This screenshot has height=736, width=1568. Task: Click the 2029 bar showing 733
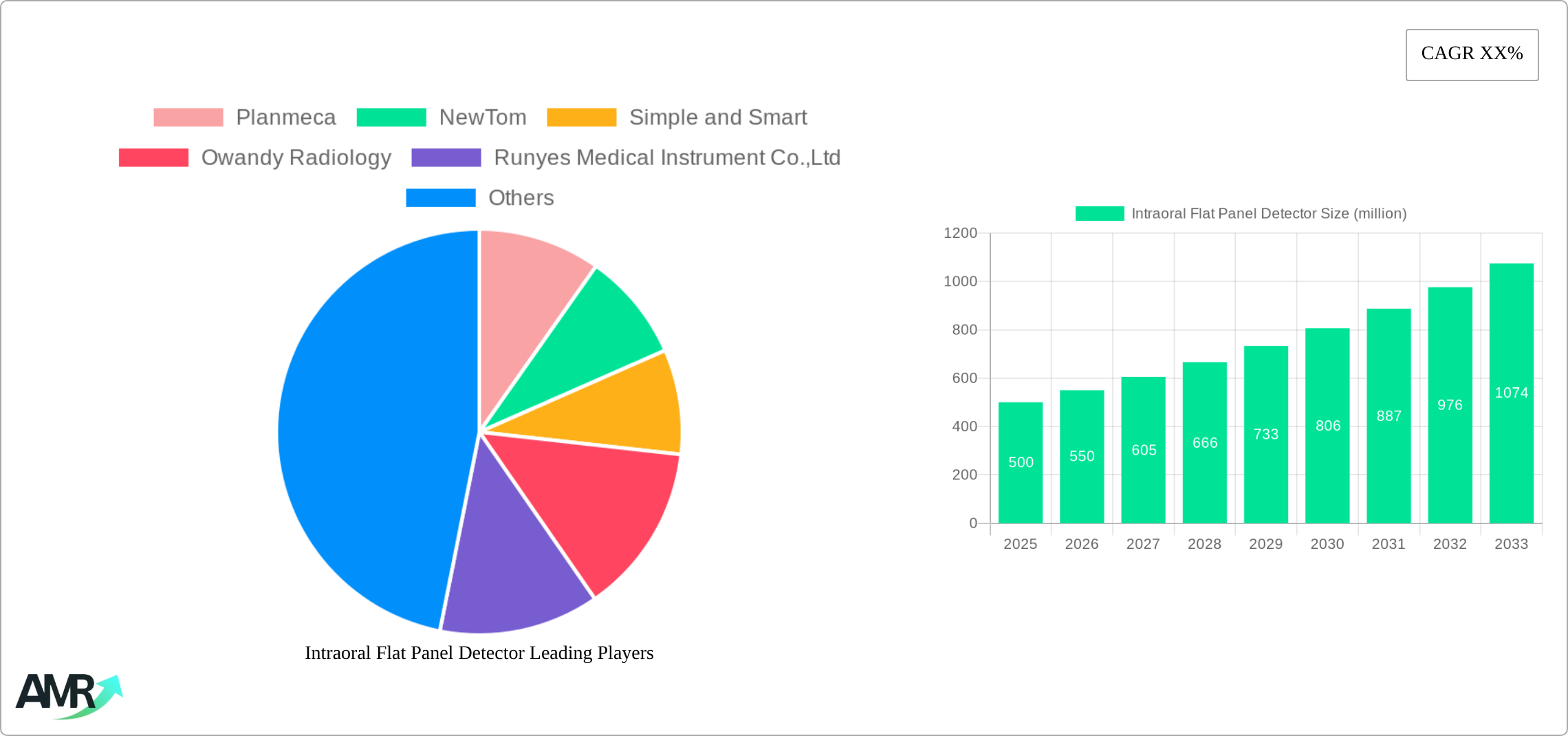click(x=1265, y=434)
